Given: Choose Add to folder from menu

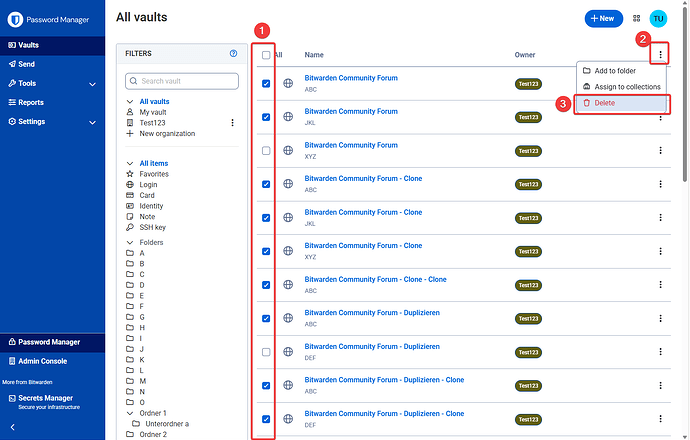Looking at the screenshot, I should pyautogui.click(x=621, y=70).
